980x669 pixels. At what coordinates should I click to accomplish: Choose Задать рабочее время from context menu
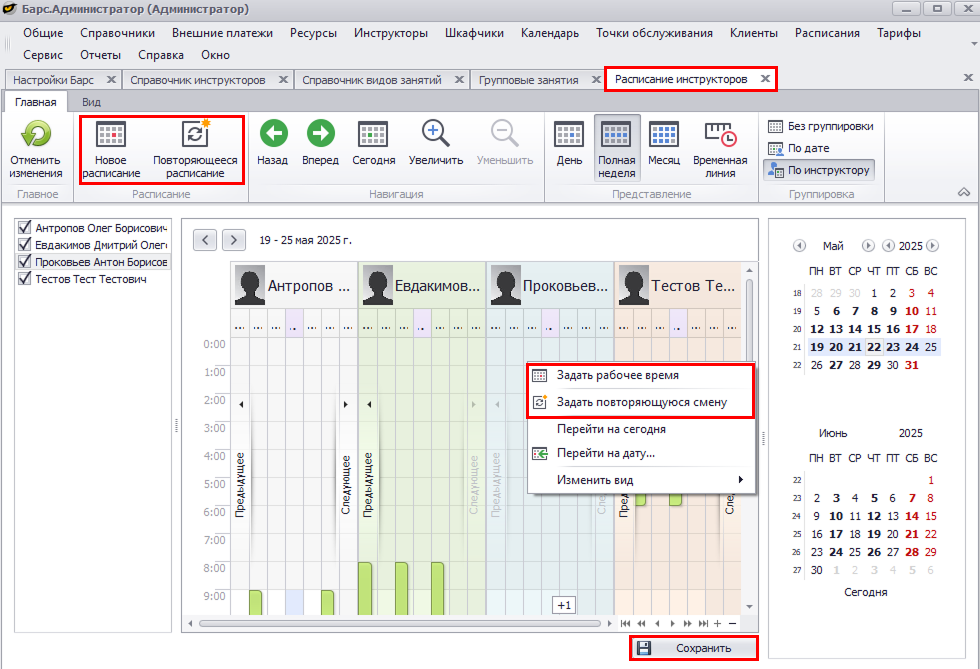click(x=641, y=375)
